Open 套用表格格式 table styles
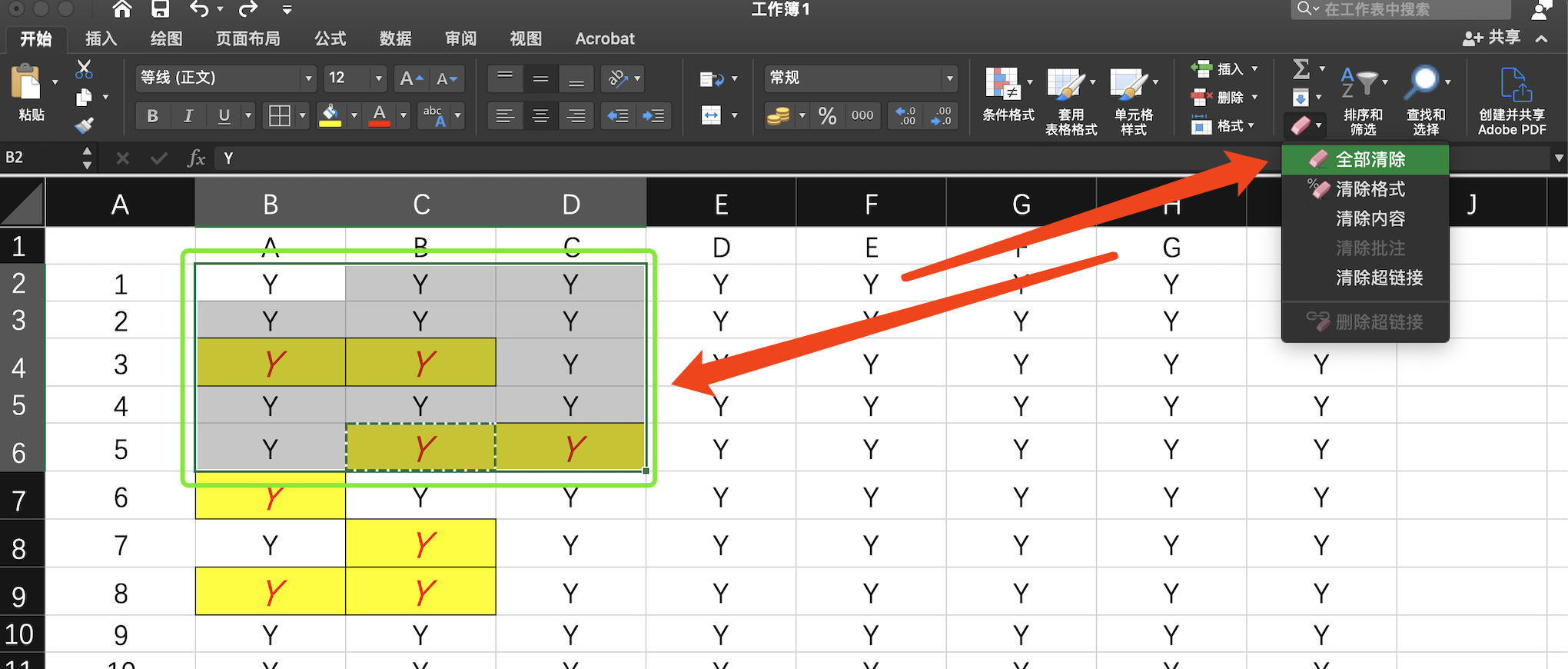 [x=1071, y=101]
